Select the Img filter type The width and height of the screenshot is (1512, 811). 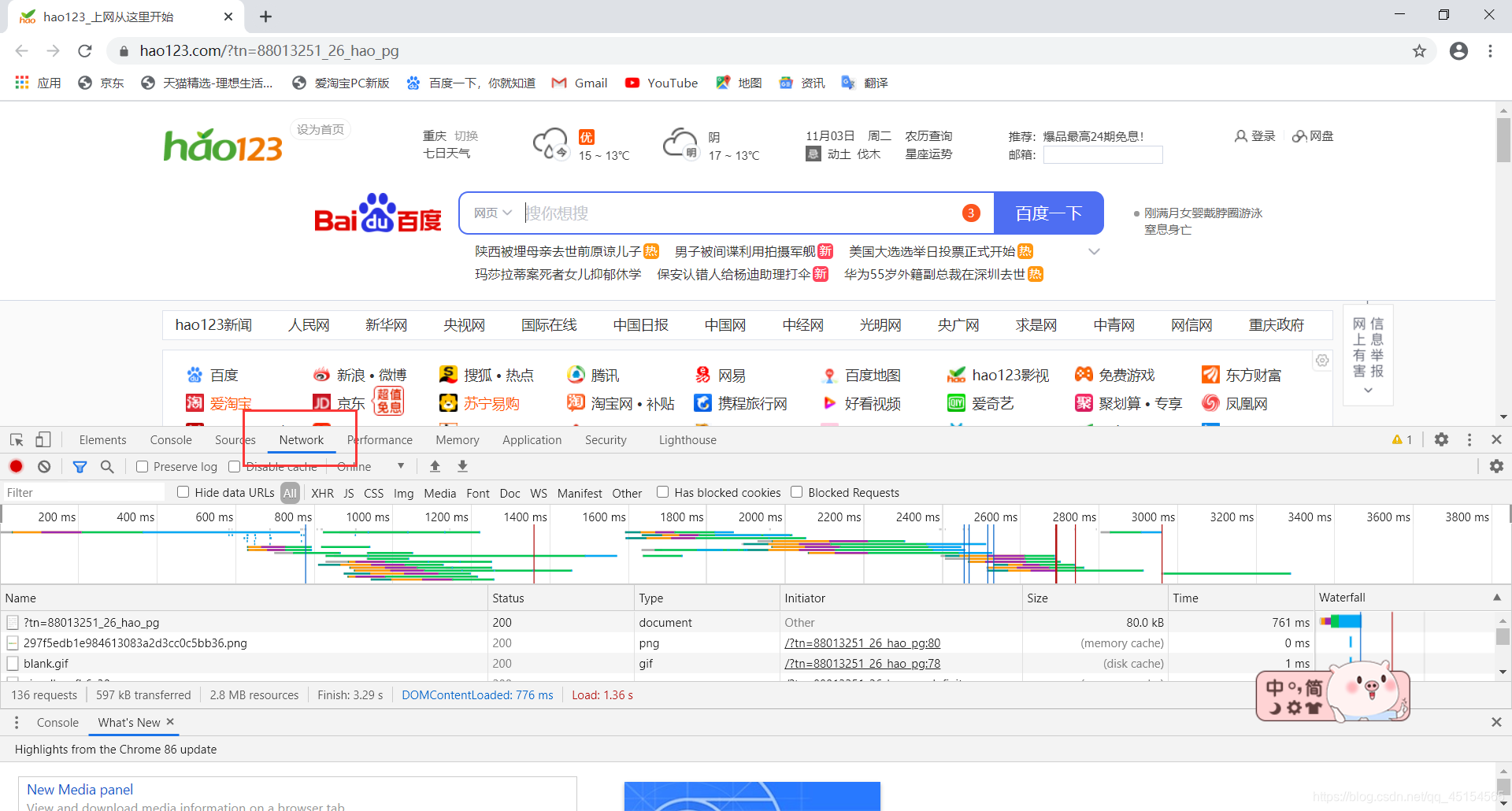click(x=403, y=493)
